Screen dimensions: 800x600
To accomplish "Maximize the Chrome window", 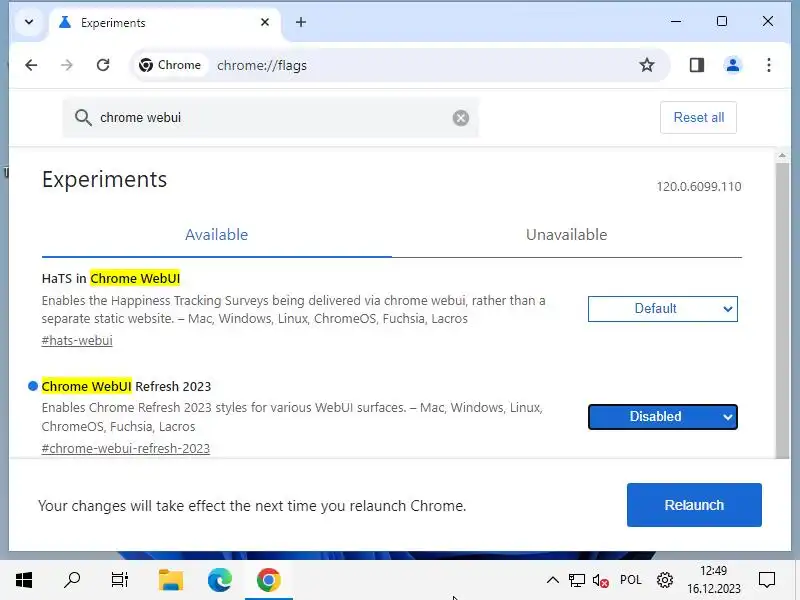I will [722, 21].
